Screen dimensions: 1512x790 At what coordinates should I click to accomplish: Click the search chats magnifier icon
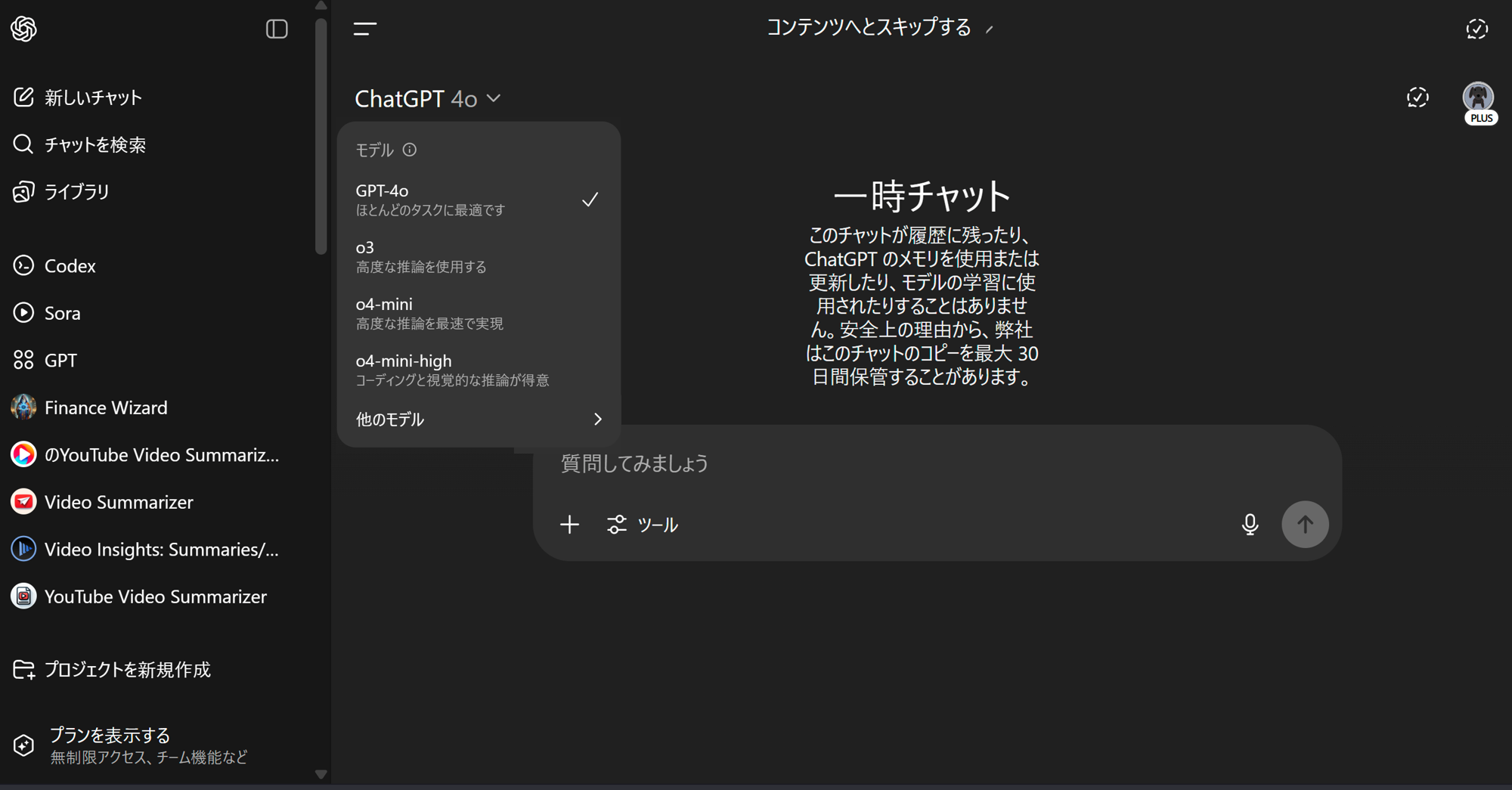(x=23, y=144)
